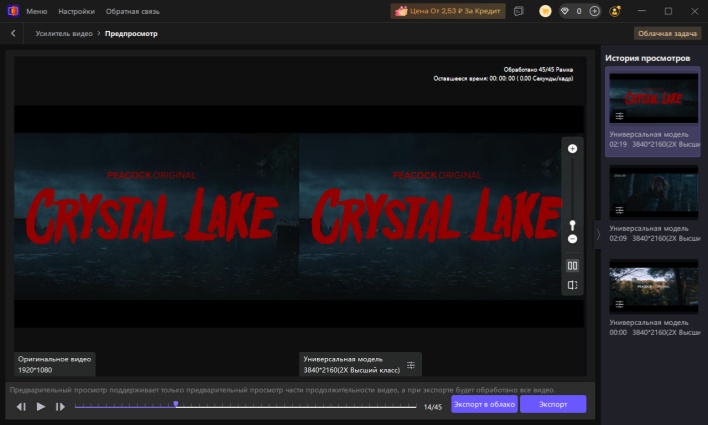The image size is (708, 425).
Task: Step to previous frame
Action: click(x=21, y=406)
